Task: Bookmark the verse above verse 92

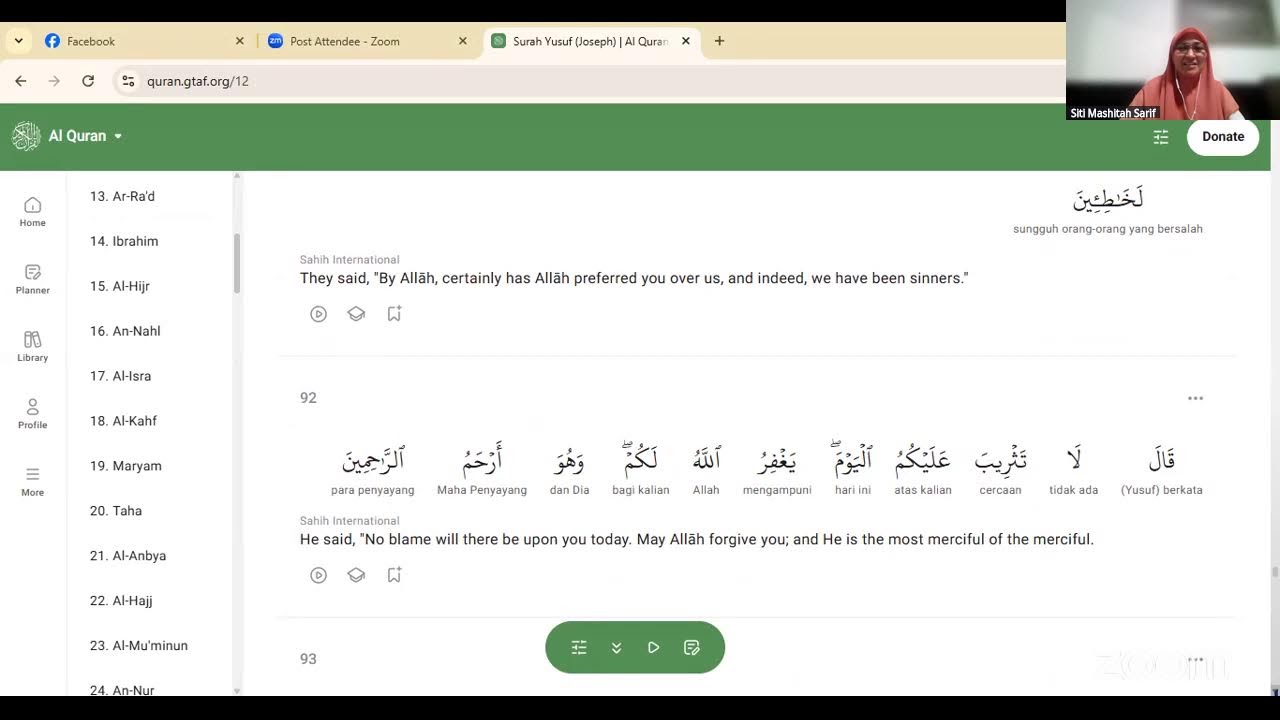Action: pyautogui.click(x=394, y=314)
